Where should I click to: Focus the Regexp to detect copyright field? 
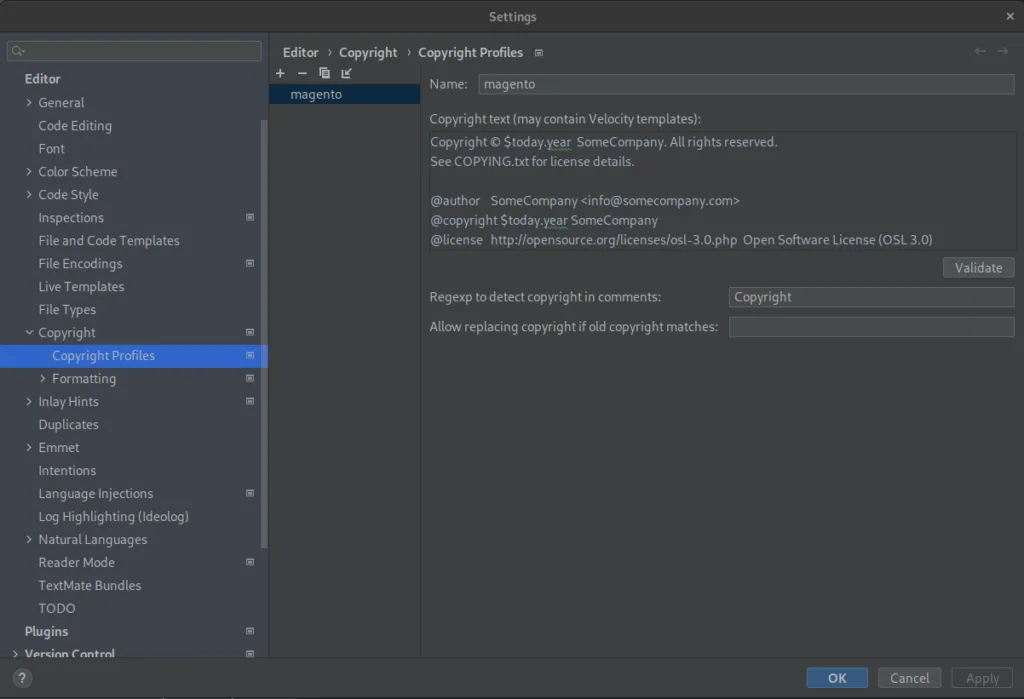(x=871, y=297)
